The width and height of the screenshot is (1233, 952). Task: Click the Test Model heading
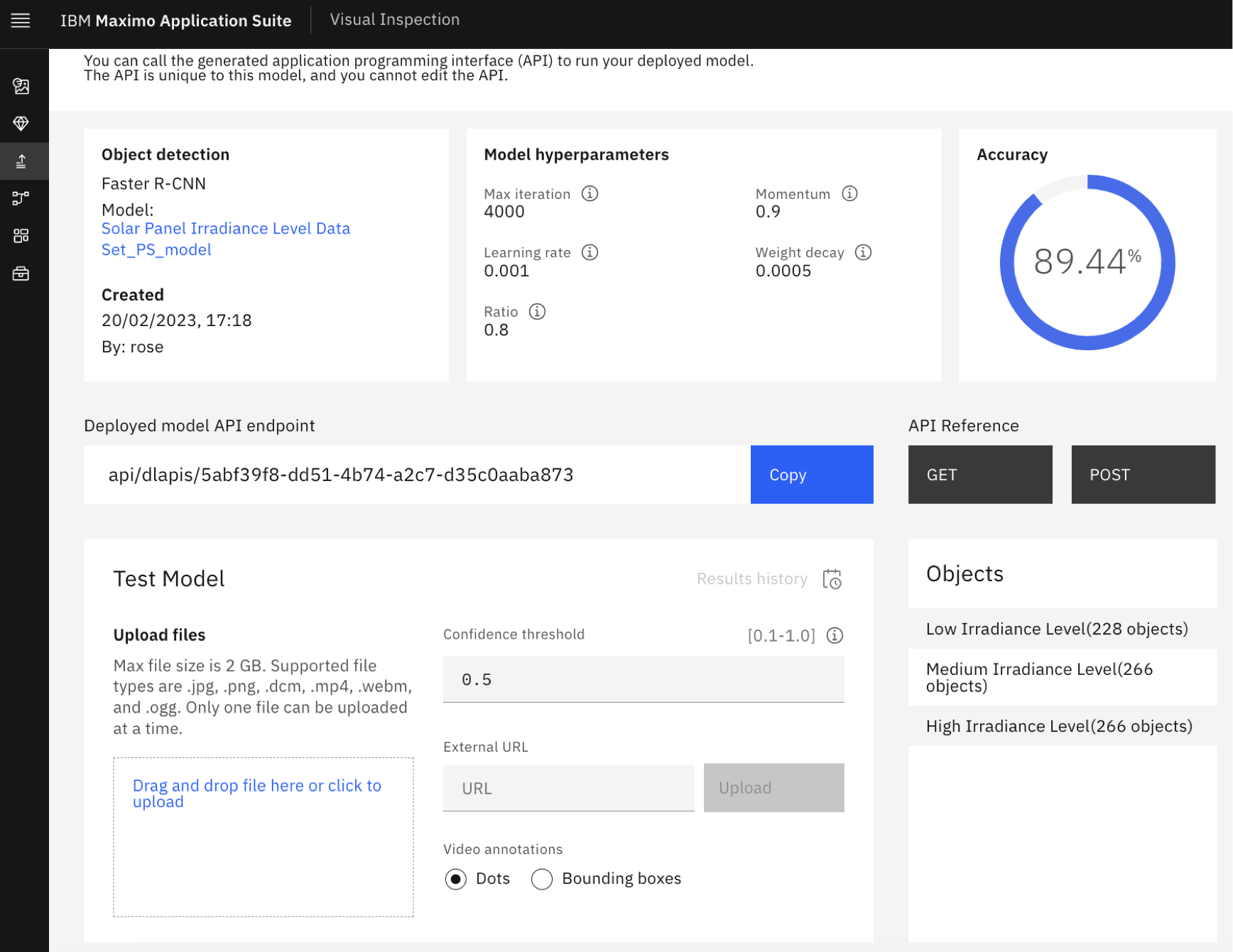point(169,579)
